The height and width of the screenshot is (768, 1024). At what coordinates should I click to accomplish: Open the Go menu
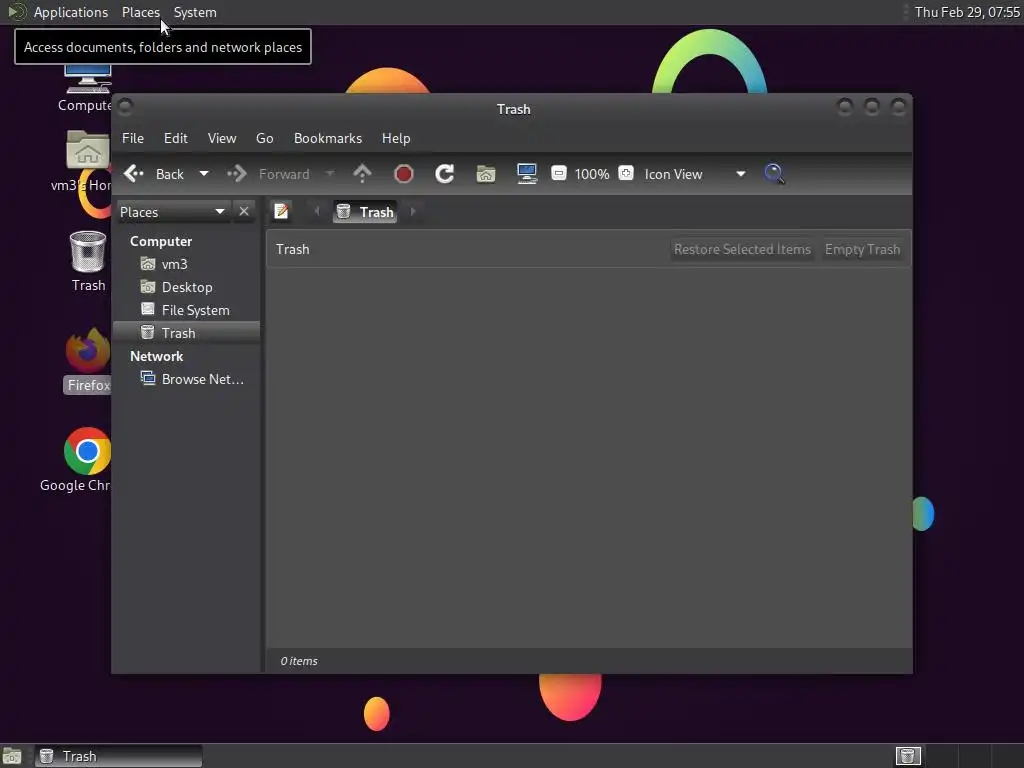tap(264, 138)
